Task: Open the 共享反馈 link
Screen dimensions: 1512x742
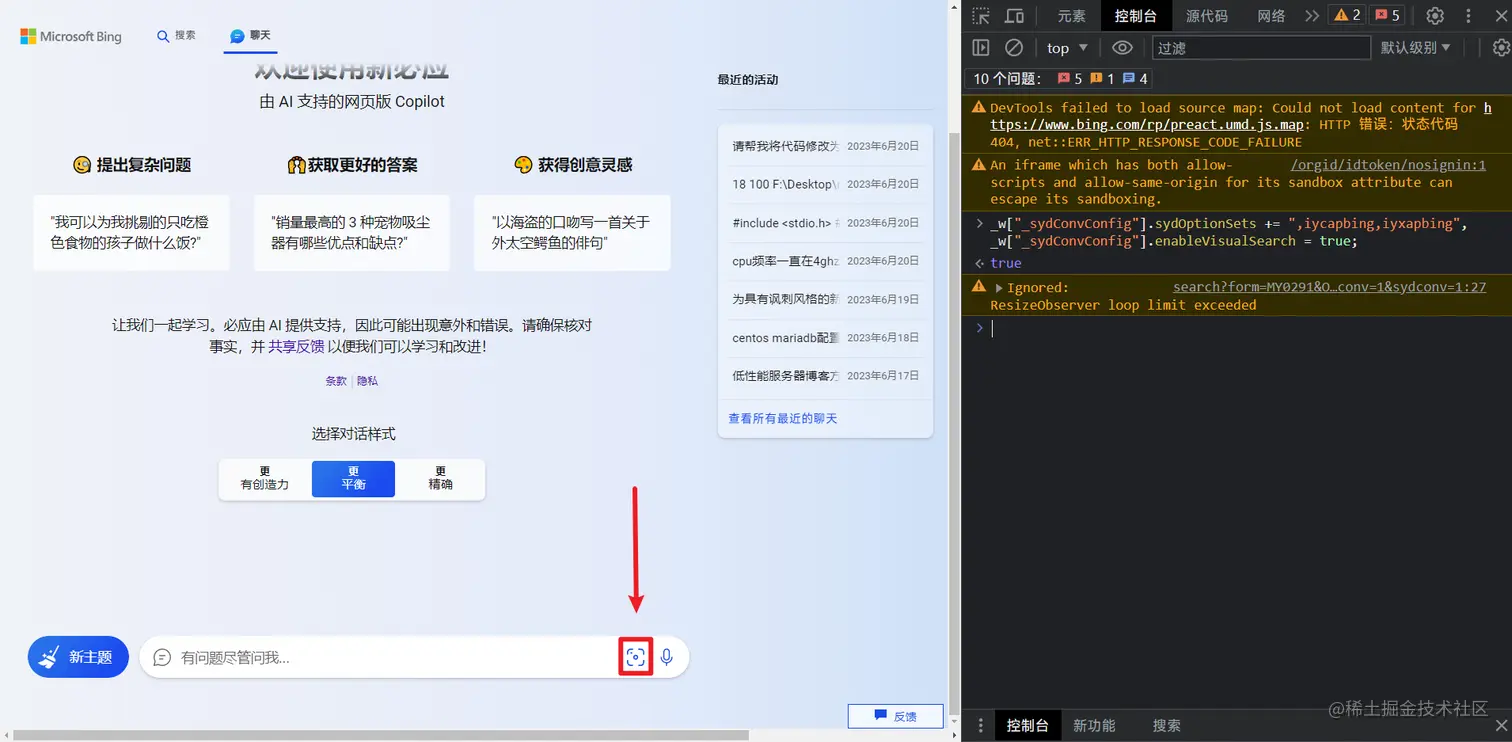Action: click(296, 346)
